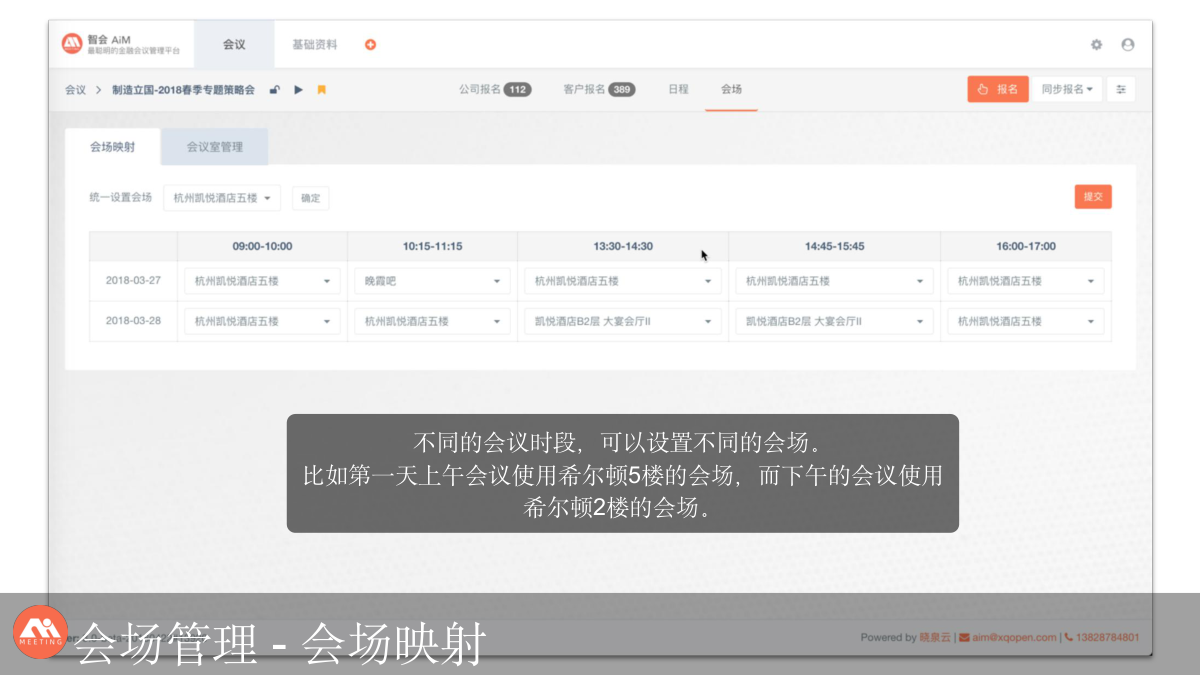Image resolution: width=1200 pixels, height=675 pixels.
Task: Open 2018-03-27 16:00-17:00 venue dropdown
Action: pyautogui.click(x=1025, y=281)
